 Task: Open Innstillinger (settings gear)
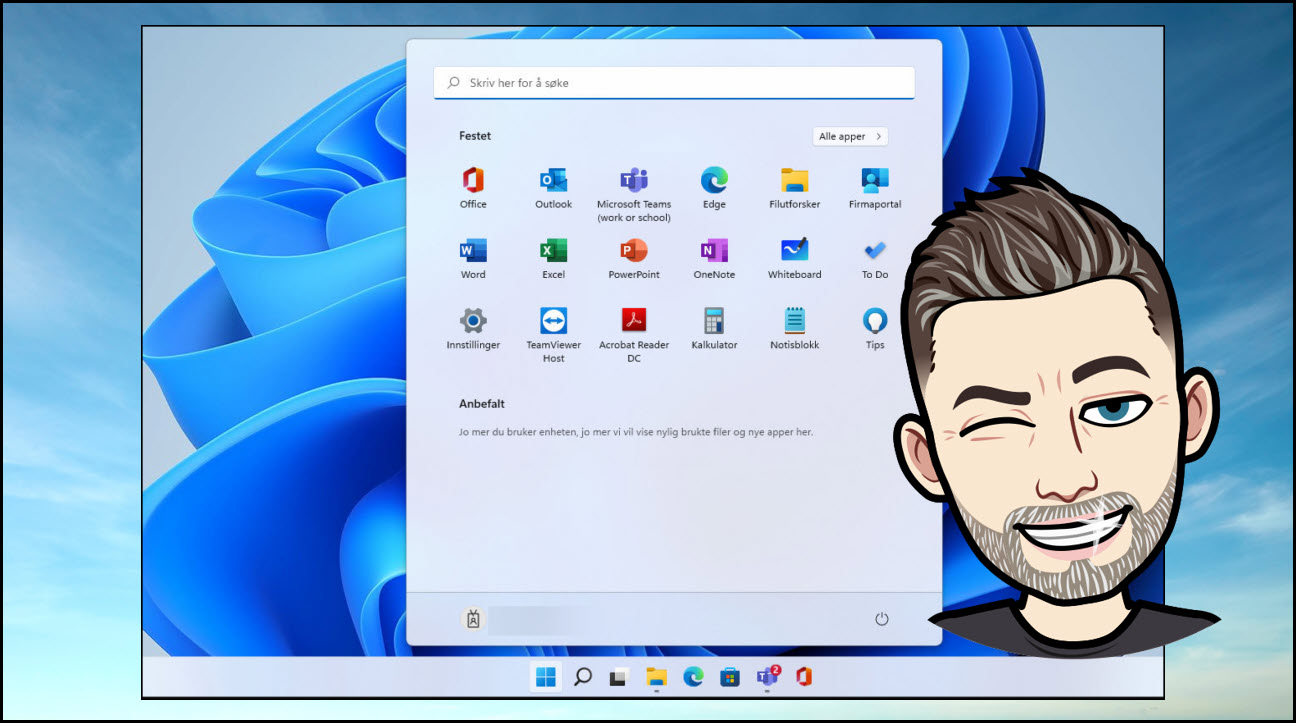(x=473, y=329)
